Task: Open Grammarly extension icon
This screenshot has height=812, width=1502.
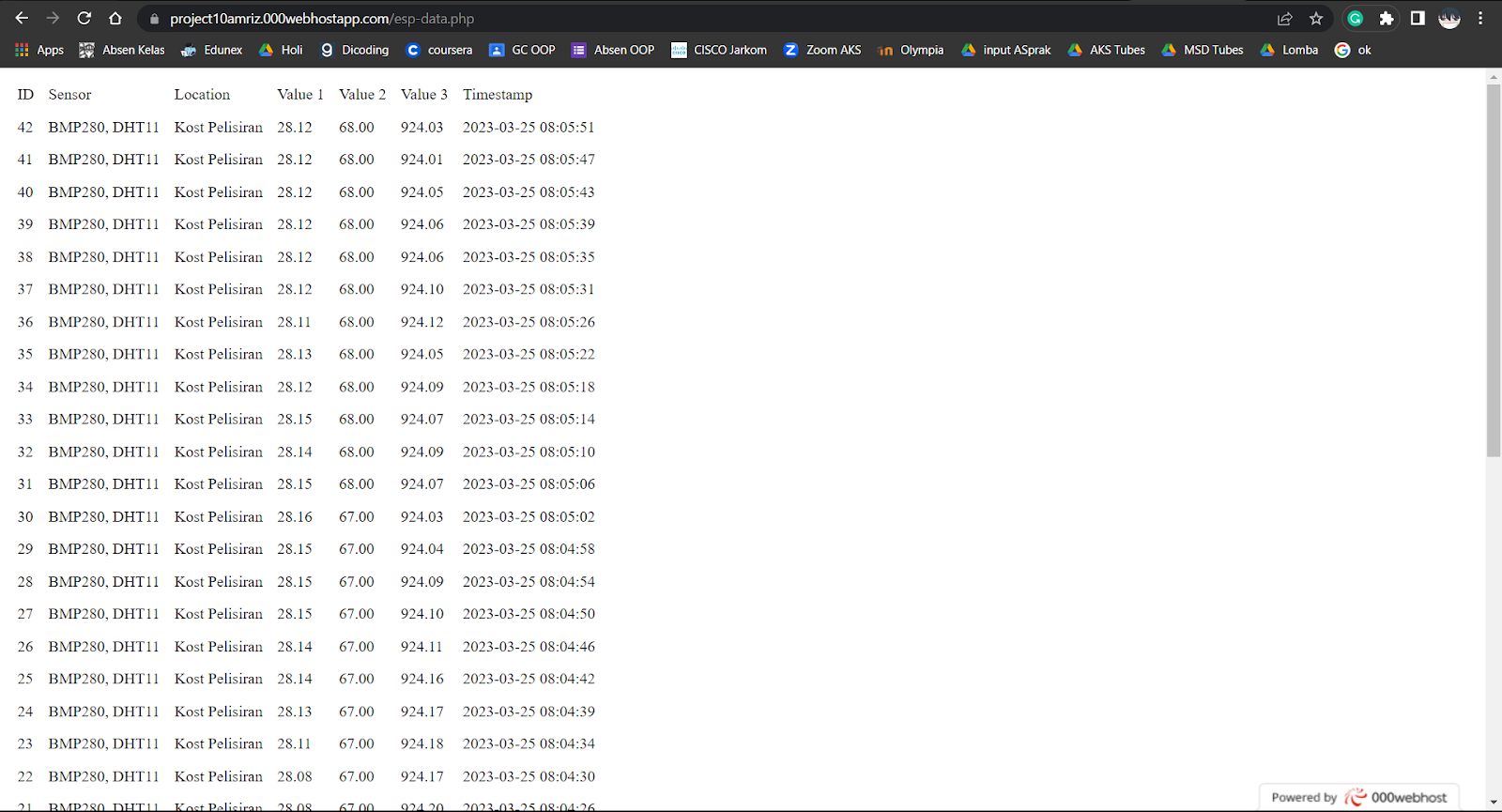Action: point(1355,19)
